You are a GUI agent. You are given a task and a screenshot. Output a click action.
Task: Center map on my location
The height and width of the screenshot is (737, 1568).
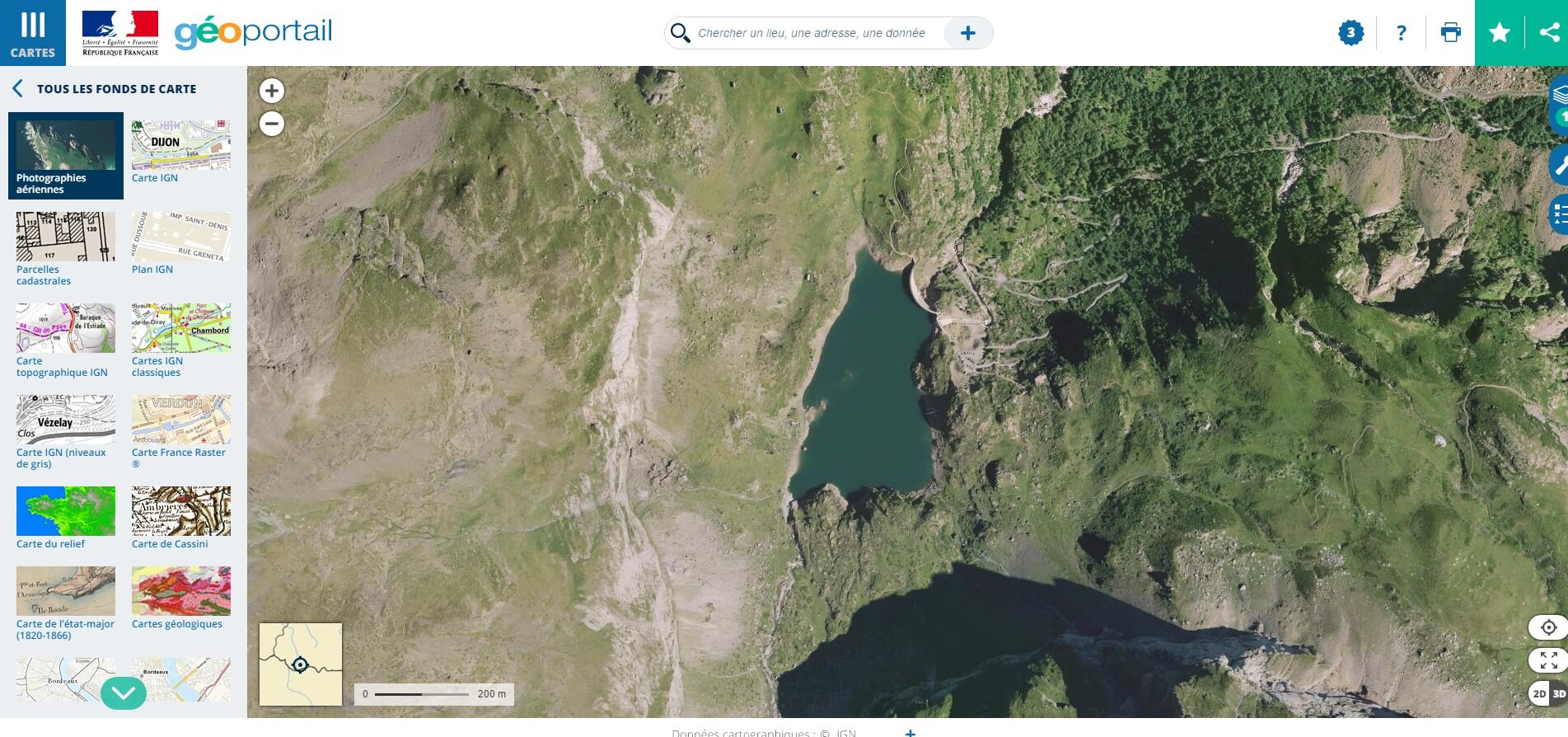(x=1548, y=627)
